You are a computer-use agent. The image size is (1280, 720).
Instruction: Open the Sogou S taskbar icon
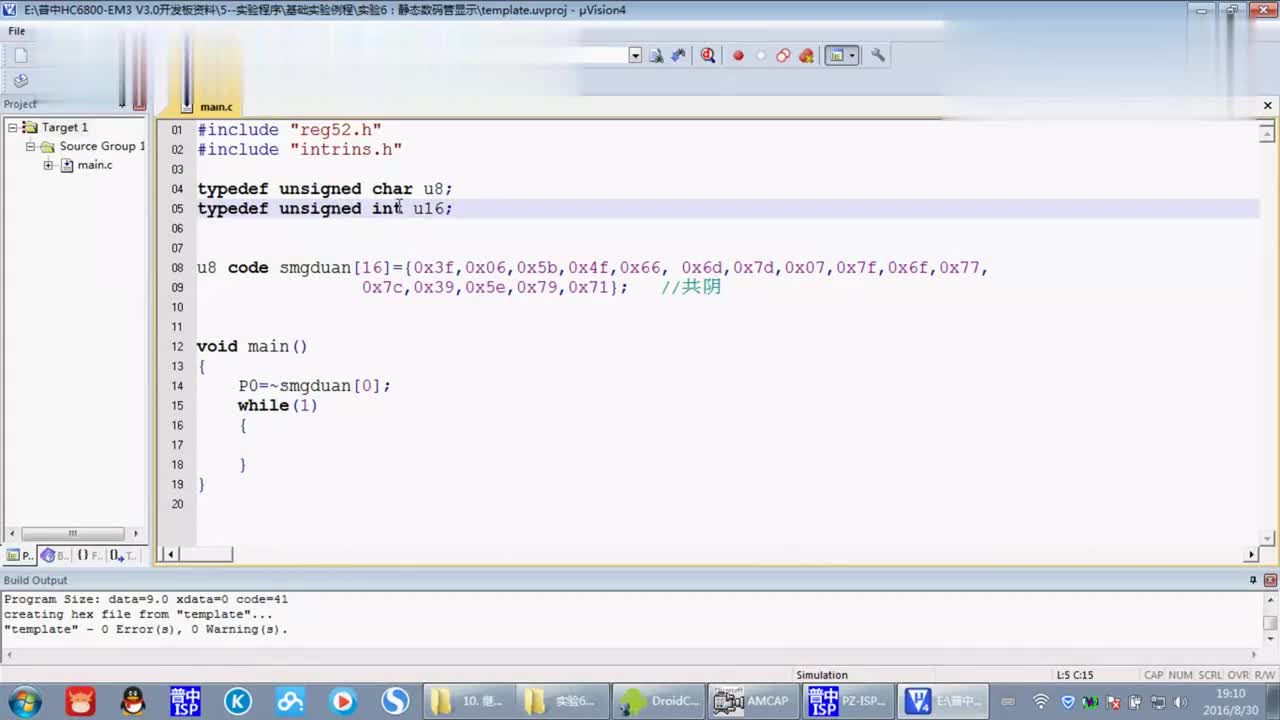[395, 701]
